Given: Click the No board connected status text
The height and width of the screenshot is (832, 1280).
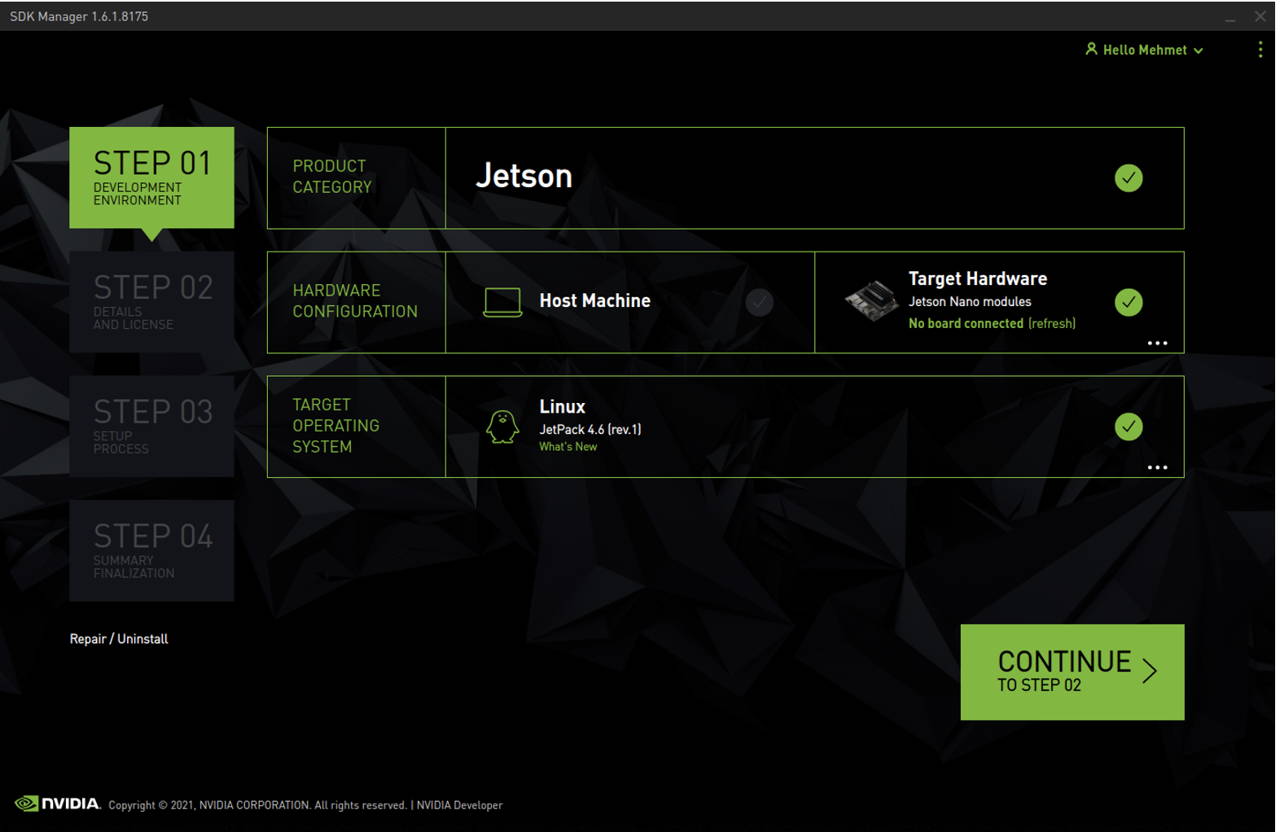Looking at the screenshot, I should 966,324.
